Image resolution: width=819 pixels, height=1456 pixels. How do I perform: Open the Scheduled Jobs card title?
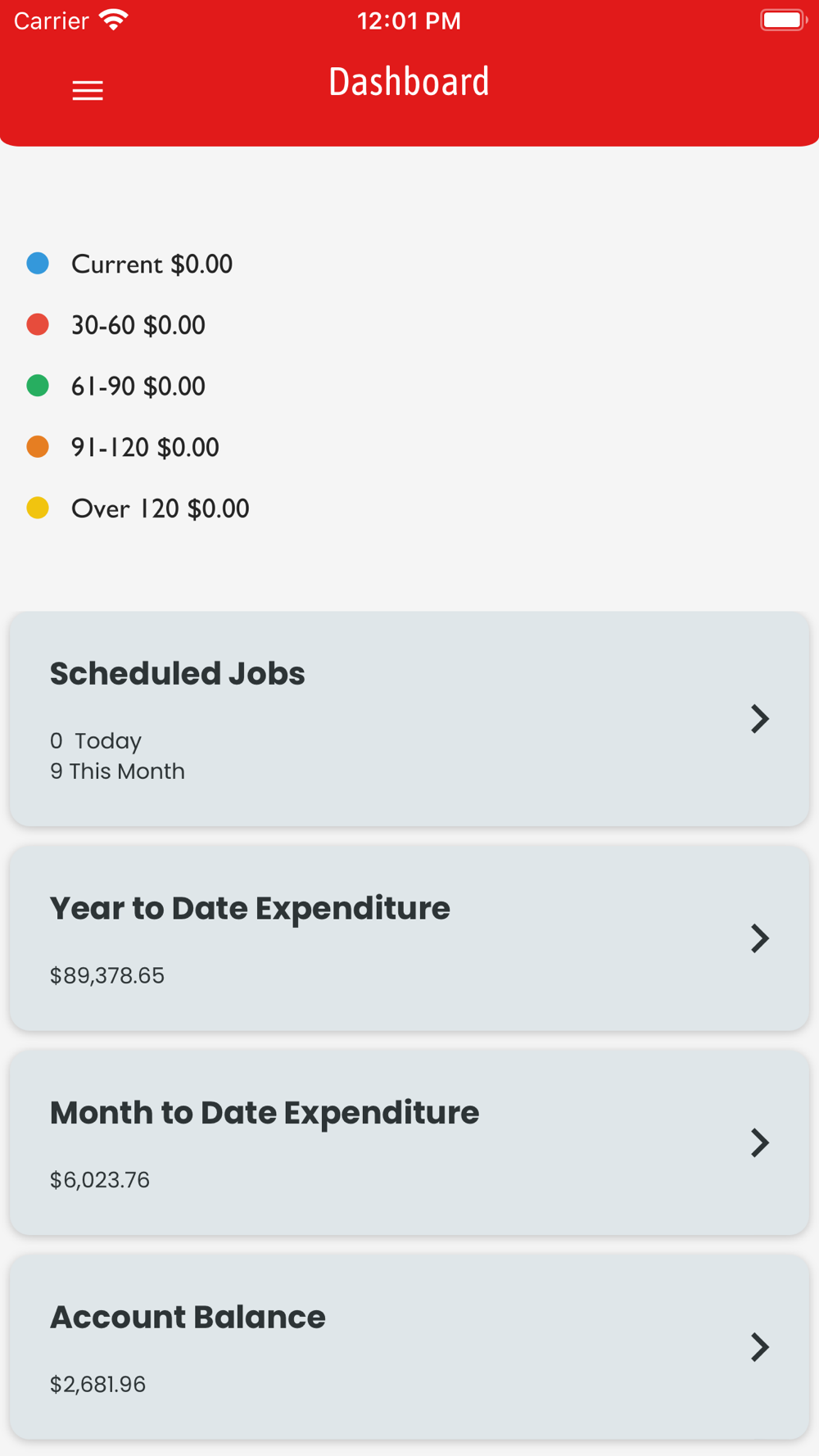[177, 674]
